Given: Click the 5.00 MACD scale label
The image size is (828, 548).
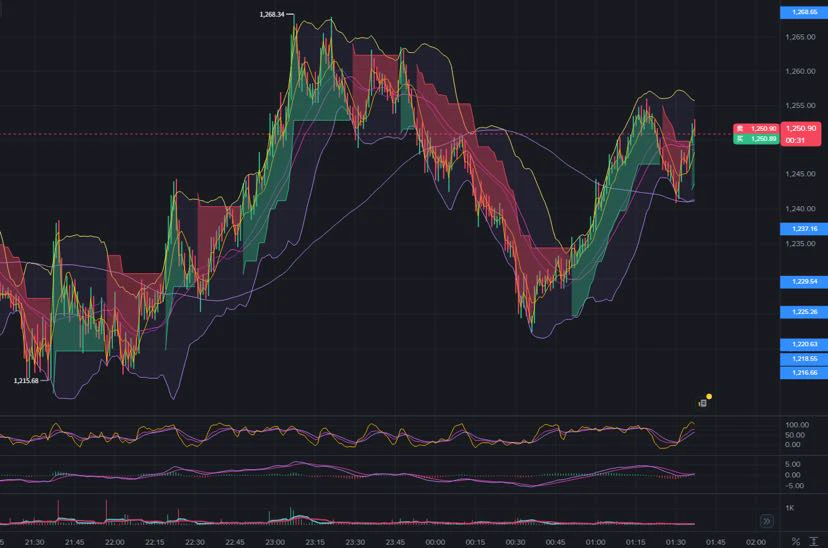Looking at the screenshot, I should coord(793,464).
